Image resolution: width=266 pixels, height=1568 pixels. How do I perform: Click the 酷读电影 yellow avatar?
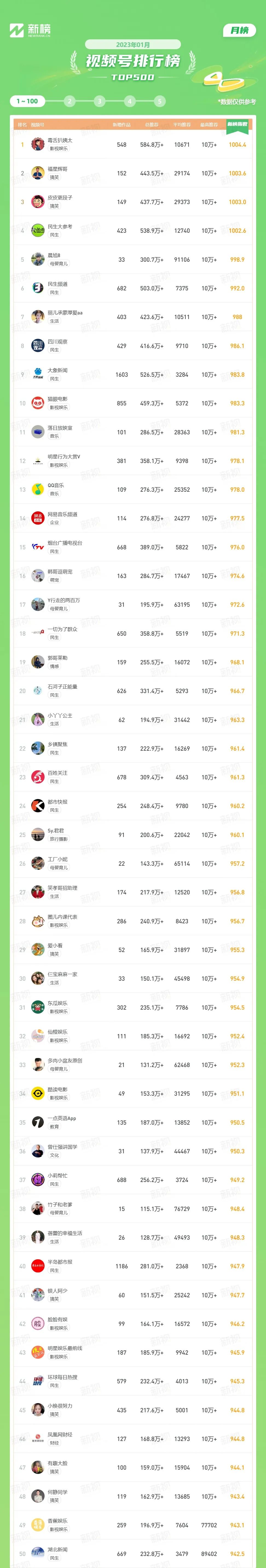(38, 1094)
